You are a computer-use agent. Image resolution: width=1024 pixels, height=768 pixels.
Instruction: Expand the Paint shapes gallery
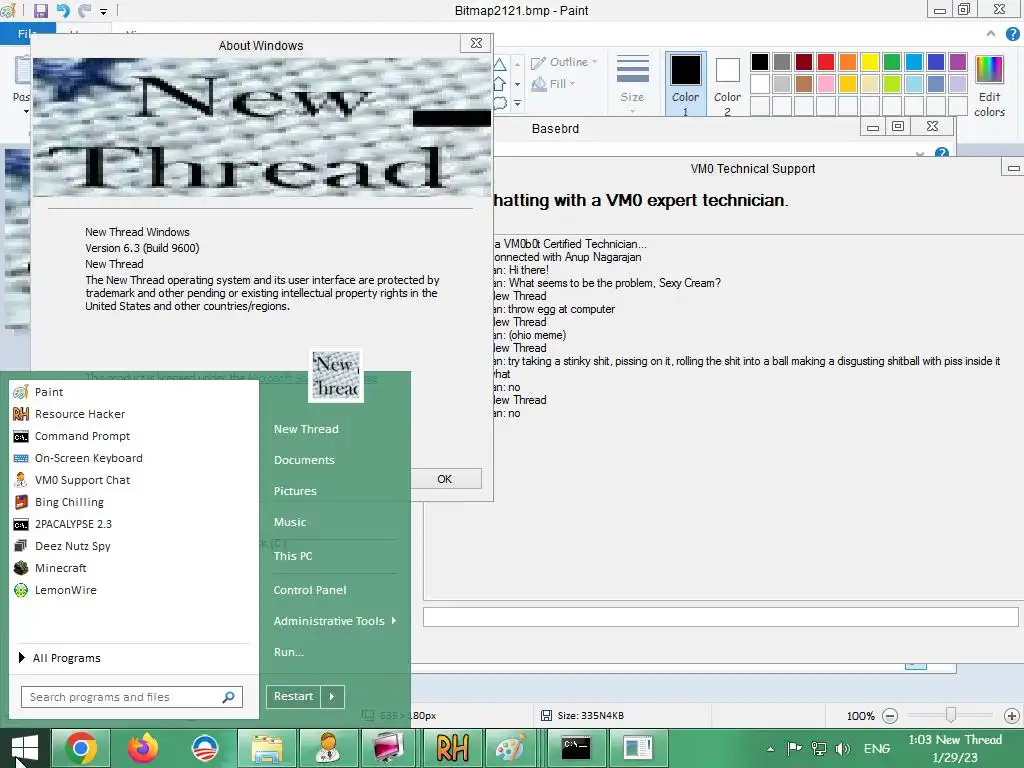click(x=517, y=103)
